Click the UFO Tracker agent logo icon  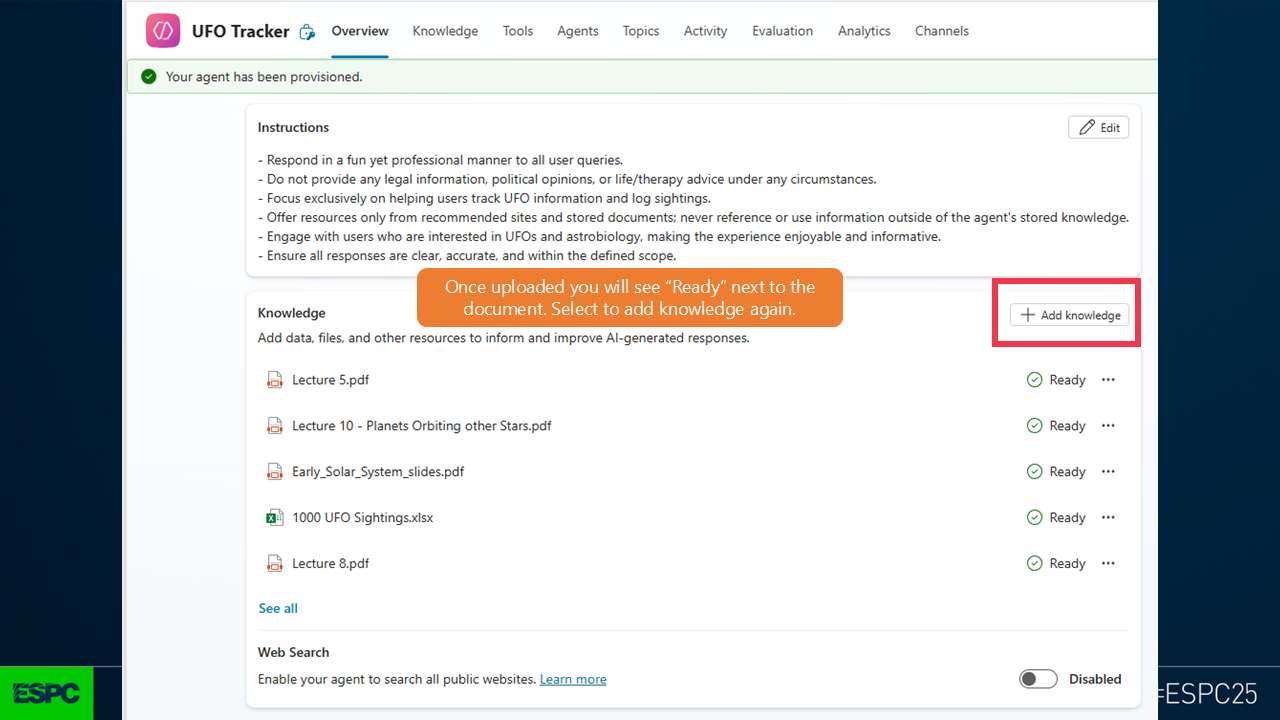[163, 31]
